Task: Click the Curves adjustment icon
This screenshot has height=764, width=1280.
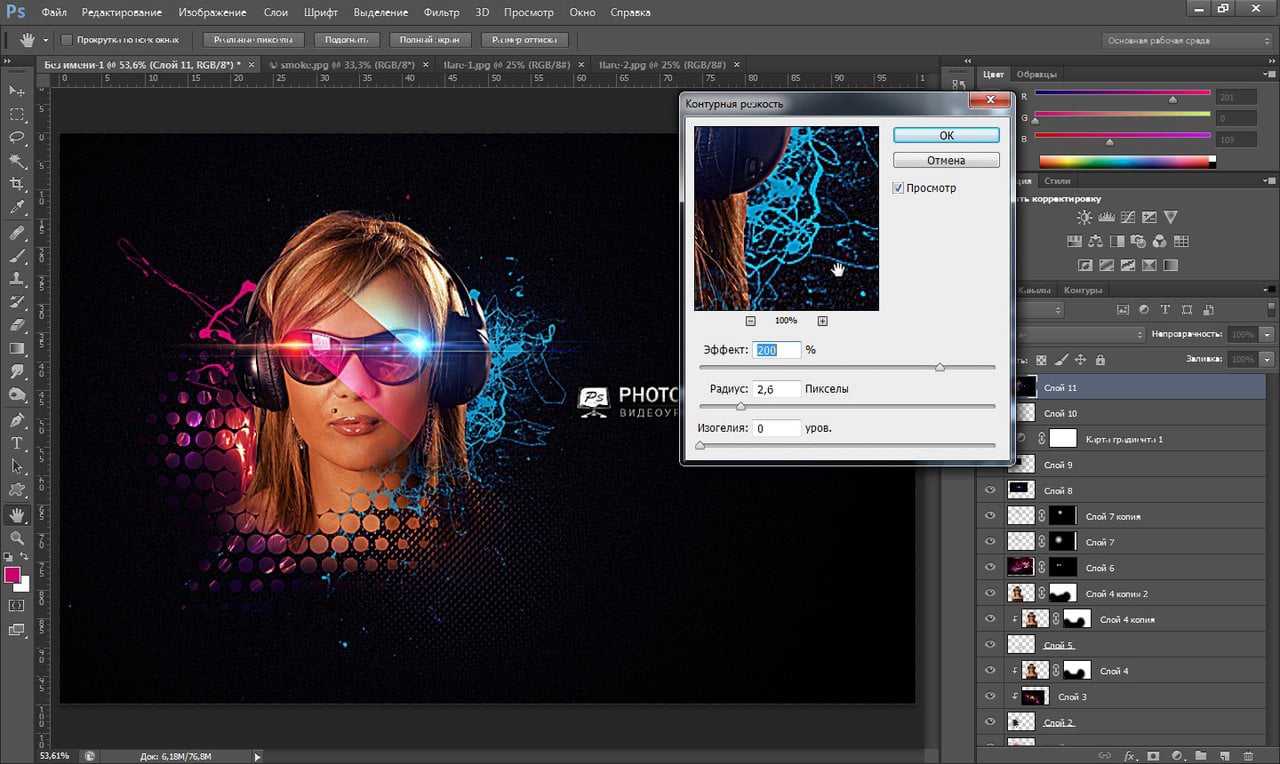Action: pyautogui.click(x=1128, y=217)
